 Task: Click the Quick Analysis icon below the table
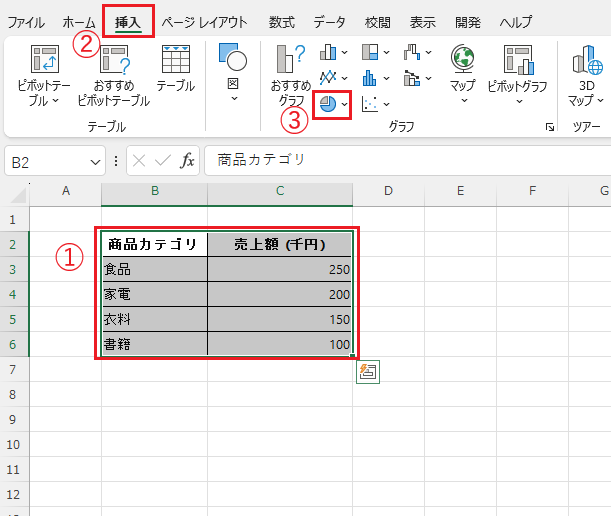[368, 372]
